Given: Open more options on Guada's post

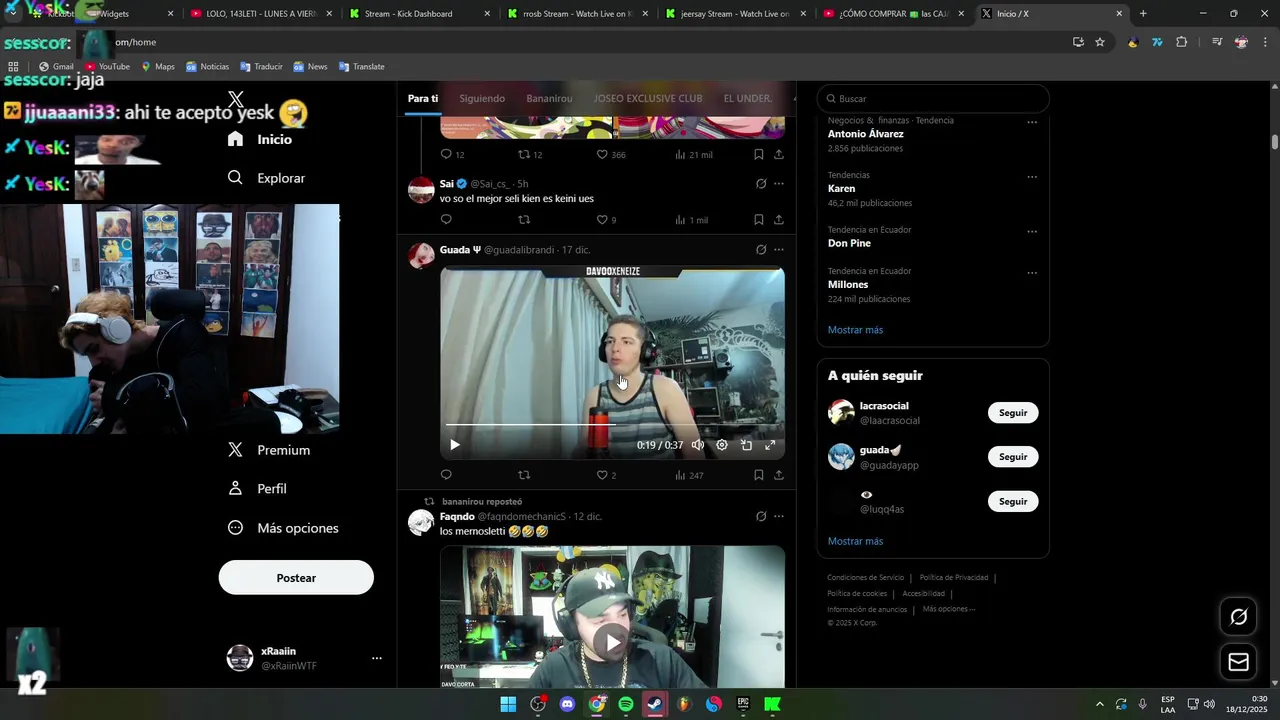Looking at the screenshot, I should coord(779,250).
